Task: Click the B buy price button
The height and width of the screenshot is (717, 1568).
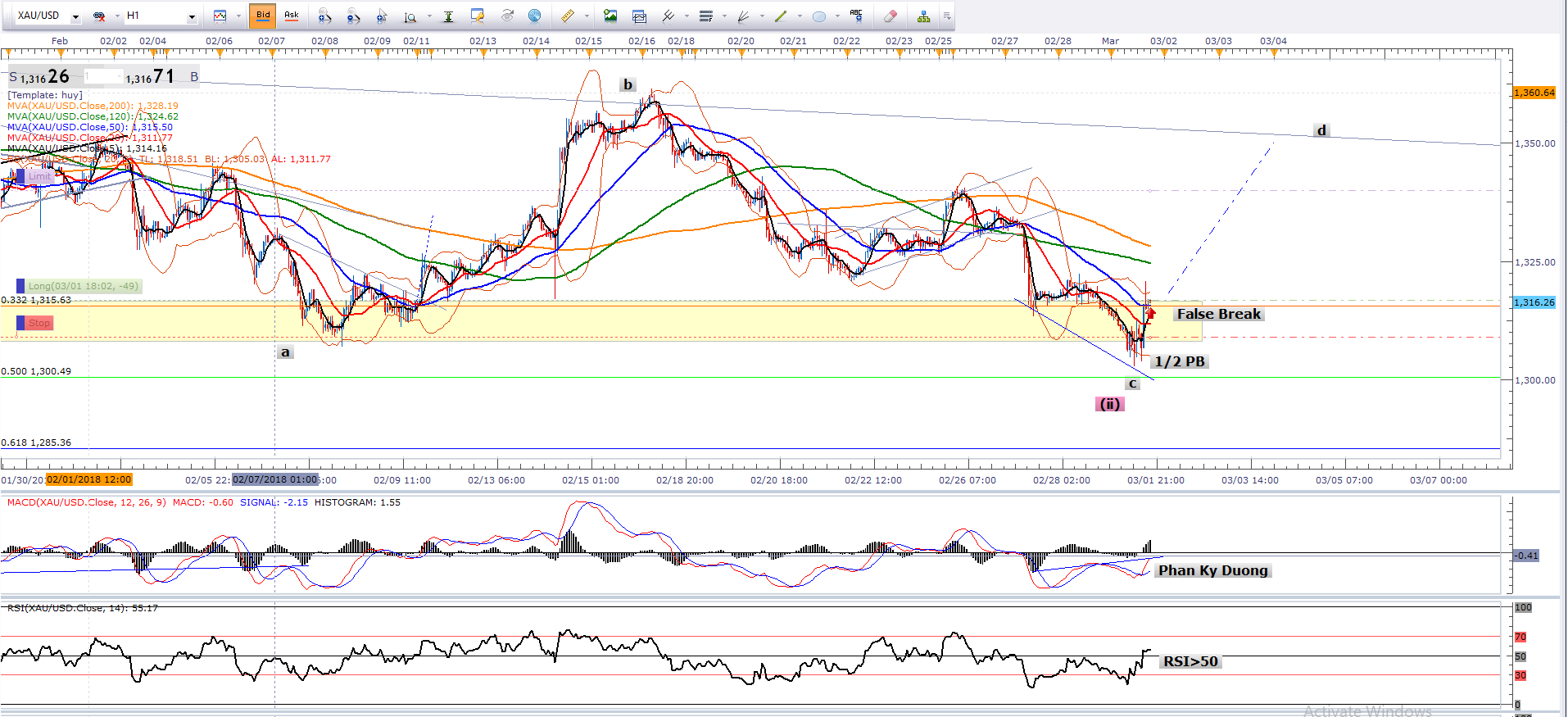Action: [194, 77]
